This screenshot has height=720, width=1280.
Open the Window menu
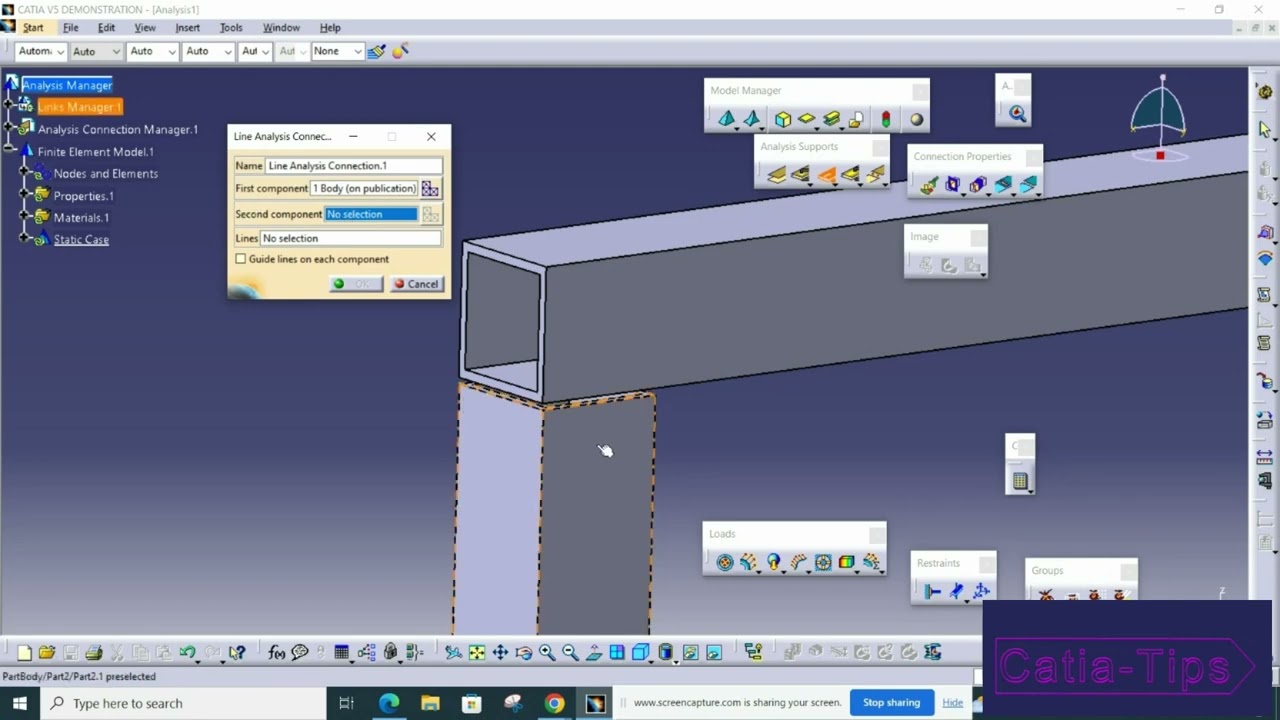281,27
